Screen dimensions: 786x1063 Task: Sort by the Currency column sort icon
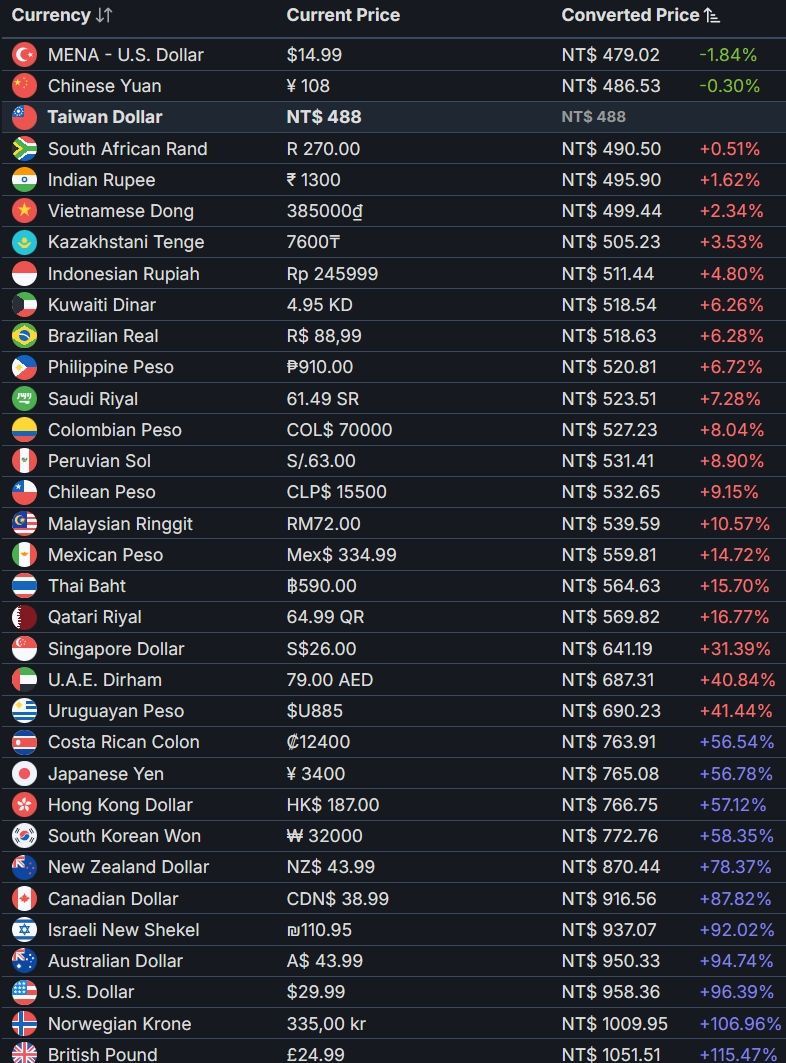point(104,15)
